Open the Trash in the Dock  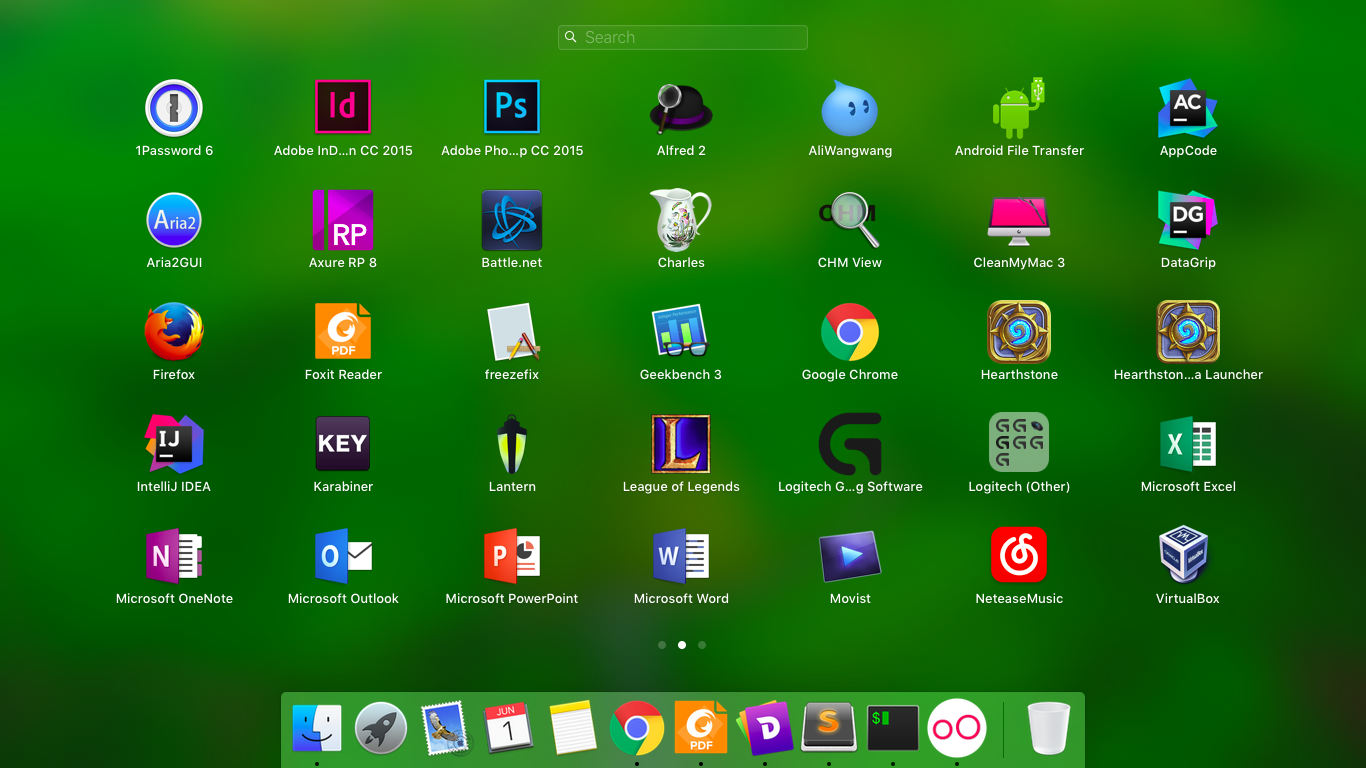pyautogui.click(x=1049, y=727)
